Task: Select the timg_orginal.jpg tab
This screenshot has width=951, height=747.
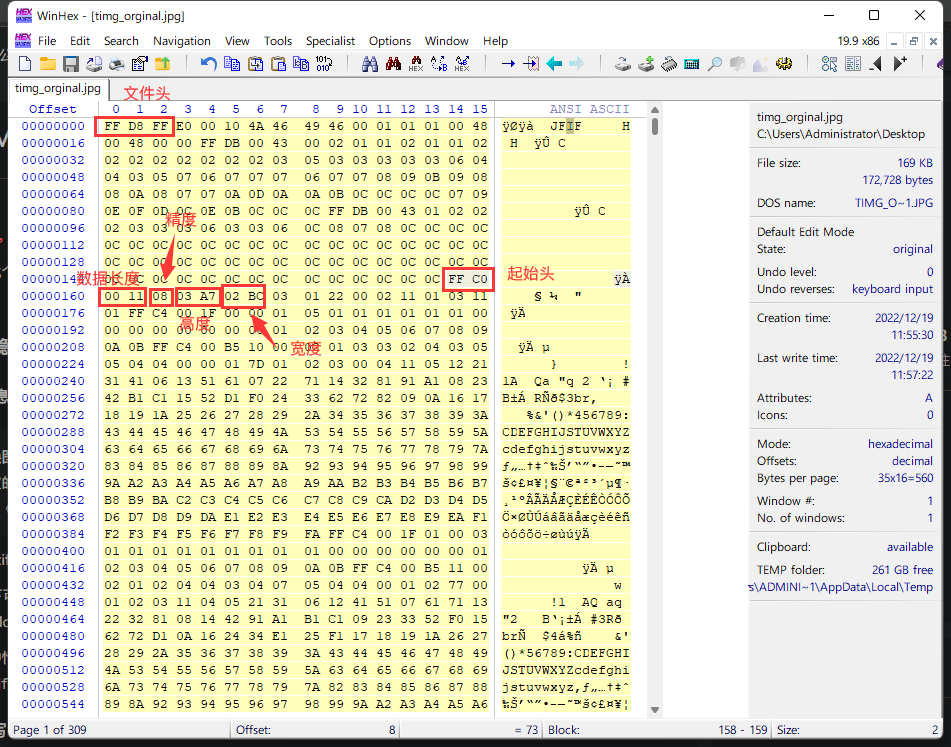Action: pos(58,88)
